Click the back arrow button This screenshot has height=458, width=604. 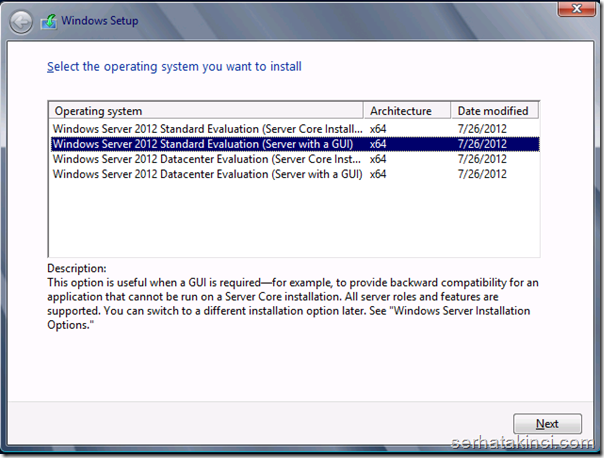[x=21, y=22]
